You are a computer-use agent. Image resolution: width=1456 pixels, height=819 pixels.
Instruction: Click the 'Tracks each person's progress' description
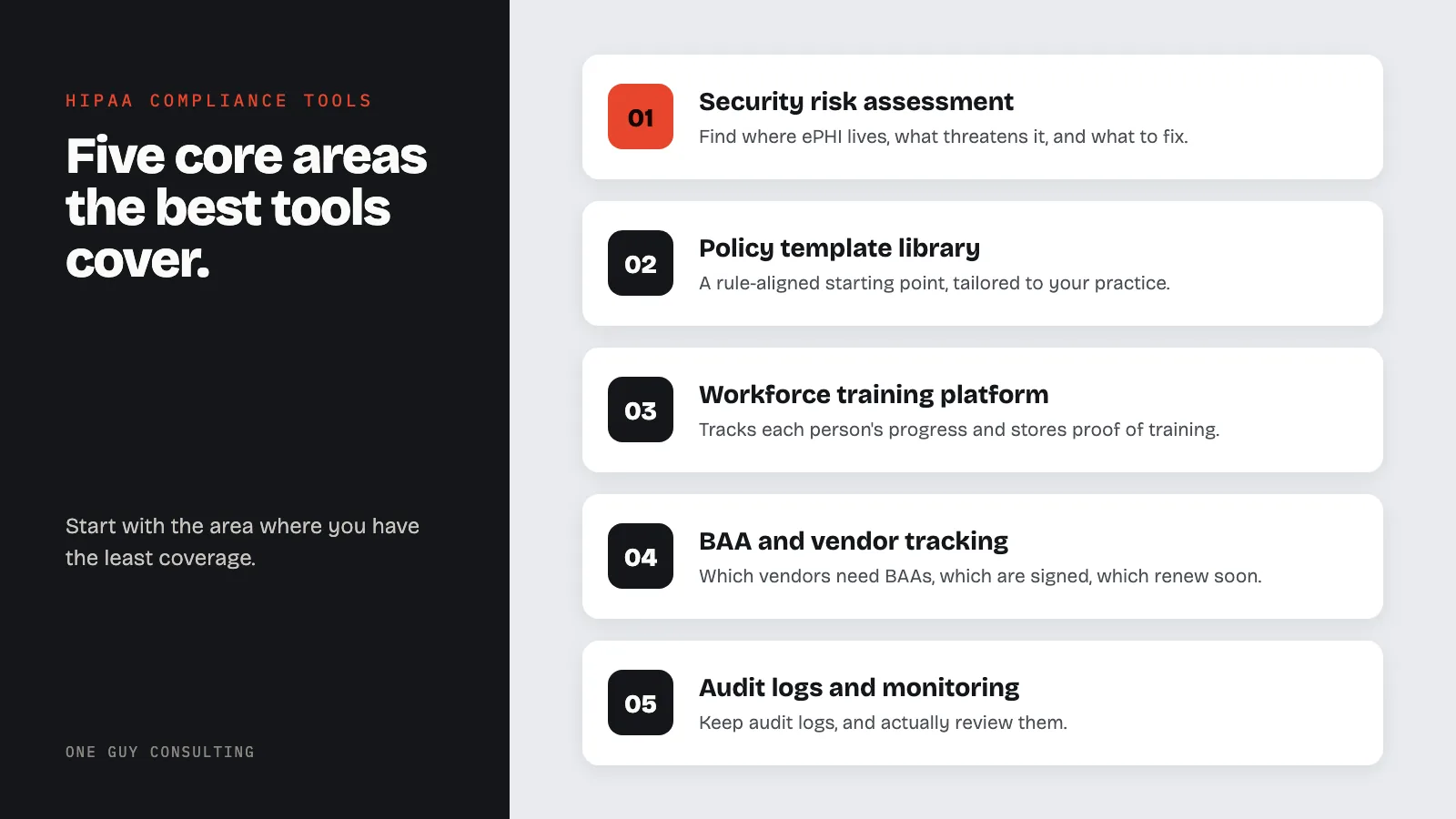pos(959,430)
